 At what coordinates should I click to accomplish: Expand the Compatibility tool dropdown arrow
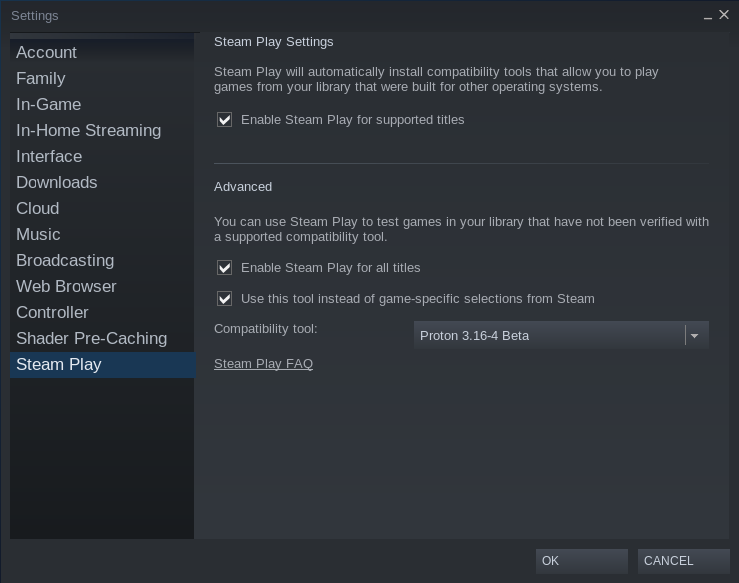pyautogui.click(x=695, y=336)
